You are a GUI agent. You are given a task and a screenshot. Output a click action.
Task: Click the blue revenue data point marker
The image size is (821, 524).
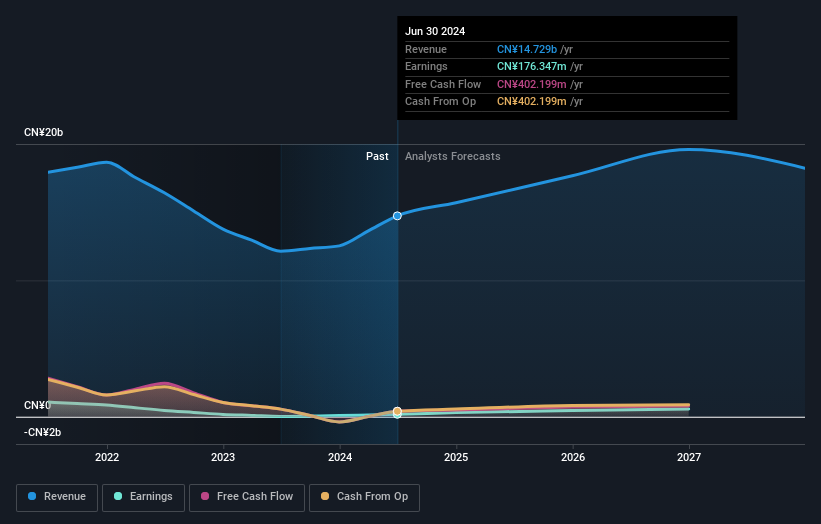coord(398,216)
